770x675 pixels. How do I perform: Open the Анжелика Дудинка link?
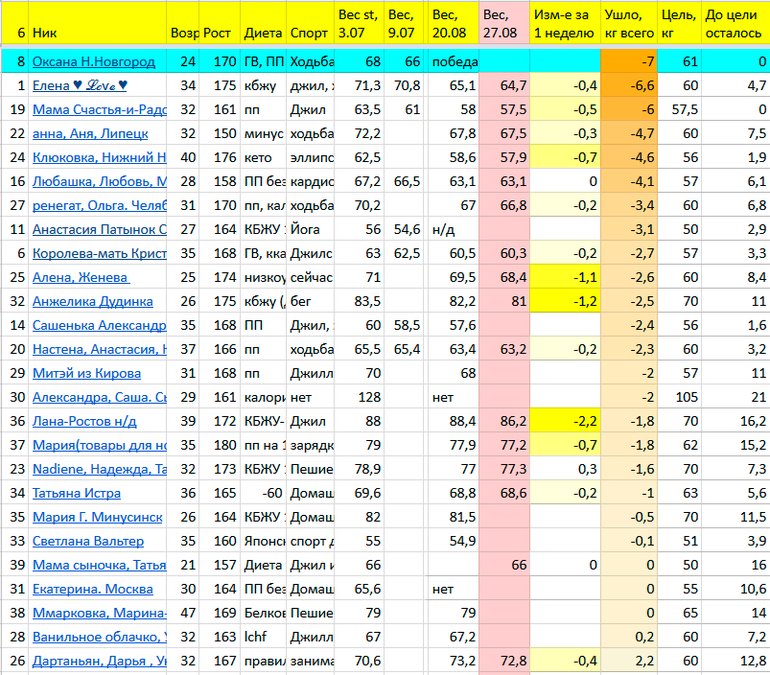tap(92, 301)
